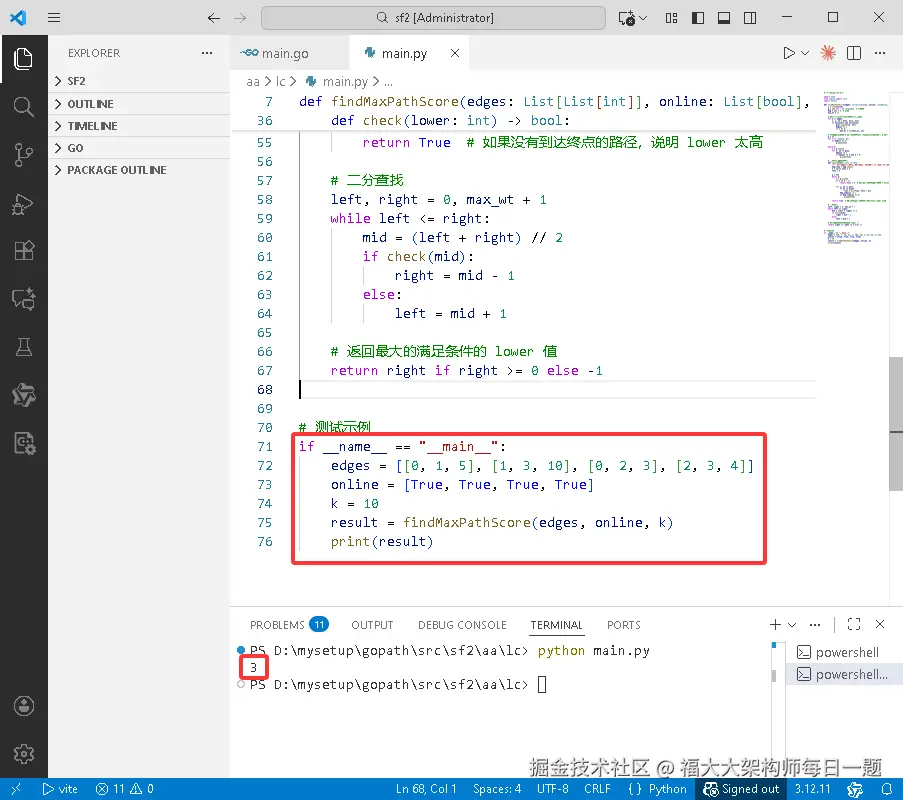Image resolution: width=903 pixels, height=800 pixels.
Task: Open the Manage gear menu
Action: [x=24, y=753]
